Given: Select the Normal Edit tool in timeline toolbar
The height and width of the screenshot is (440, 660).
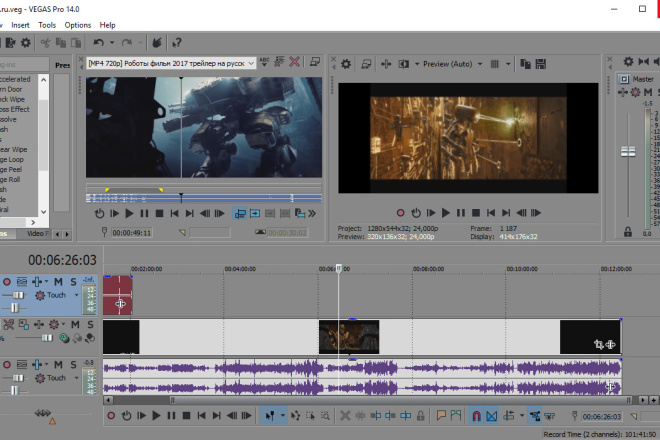Looking at the screenshot, I should coord(270,416).
